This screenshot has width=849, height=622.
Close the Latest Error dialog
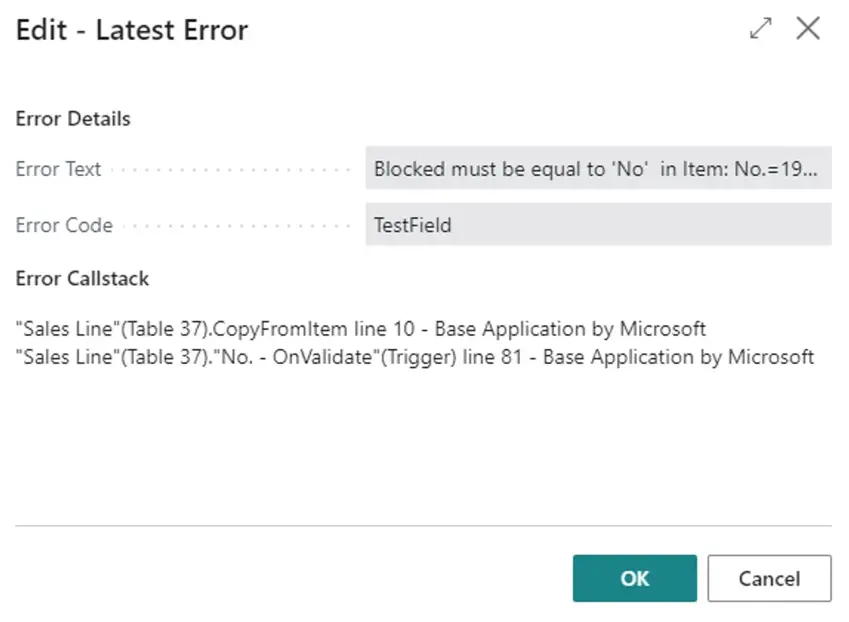[808, 29]
